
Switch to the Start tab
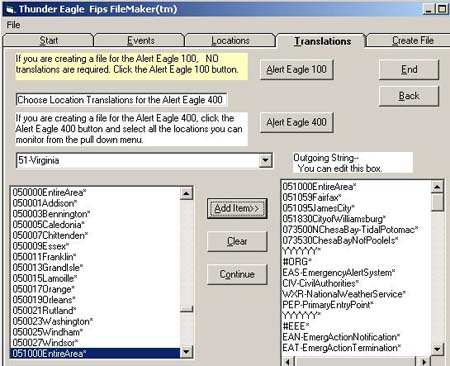click(49, 41)
